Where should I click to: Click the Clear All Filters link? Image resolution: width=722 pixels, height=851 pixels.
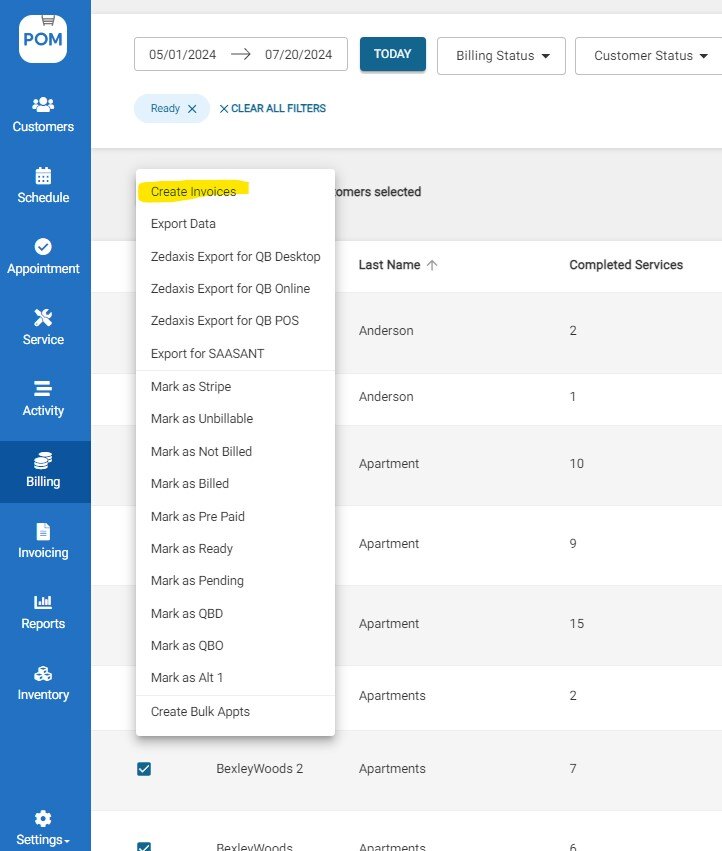pos(273,109)
